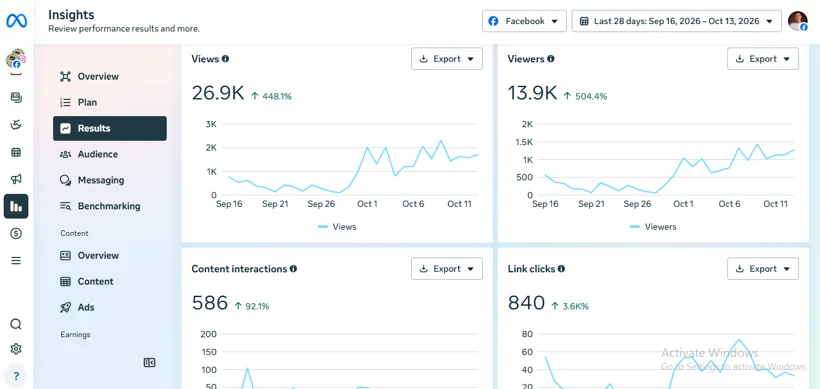Viewport: 820px width, 389px height.
Task: Click the calendar icon in date range selector
Action: [x=585, y=21]
